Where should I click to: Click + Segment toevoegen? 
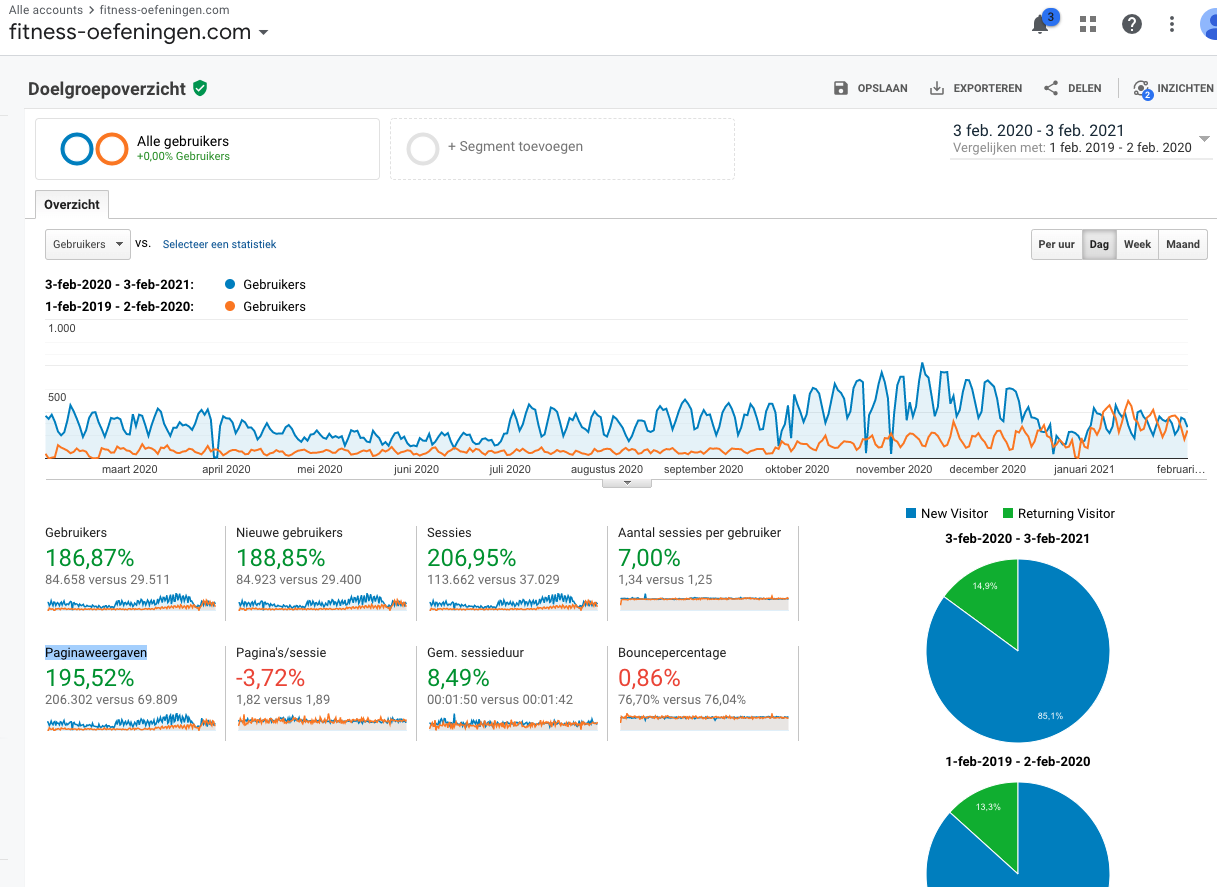point(515,147)
